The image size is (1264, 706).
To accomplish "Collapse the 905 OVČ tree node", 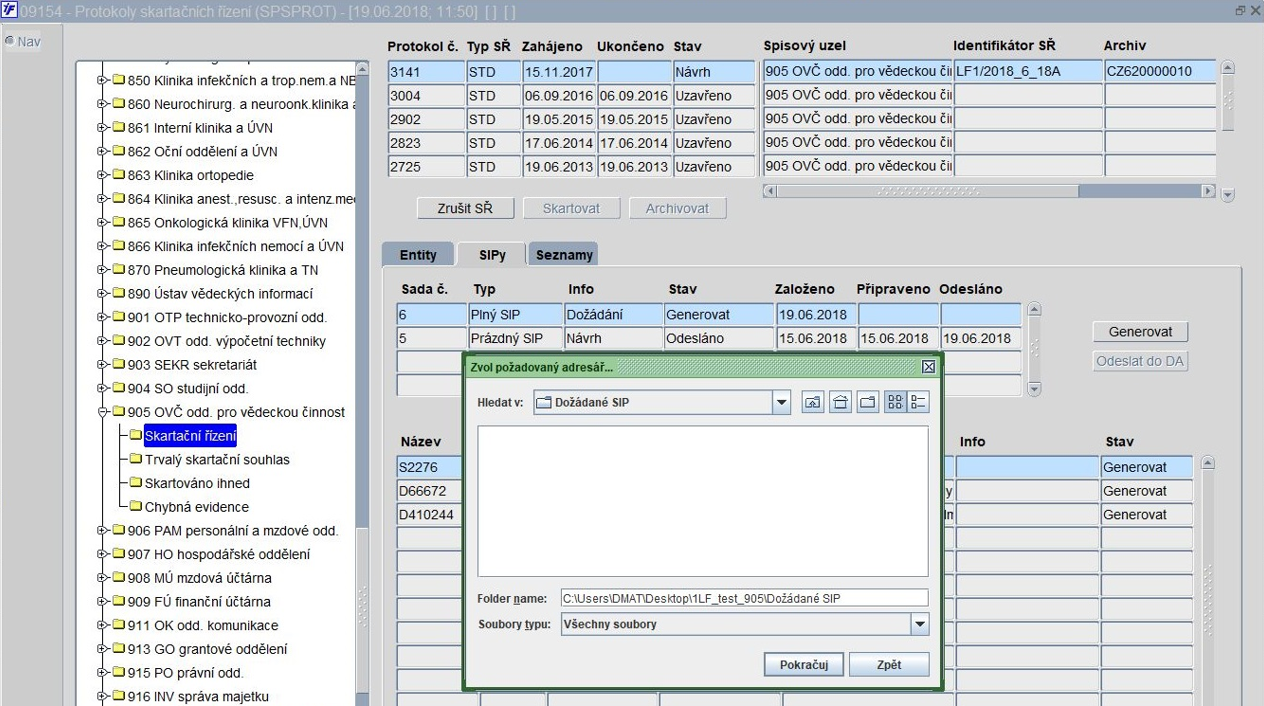I will pyautogui.click(x=102, y=412).
